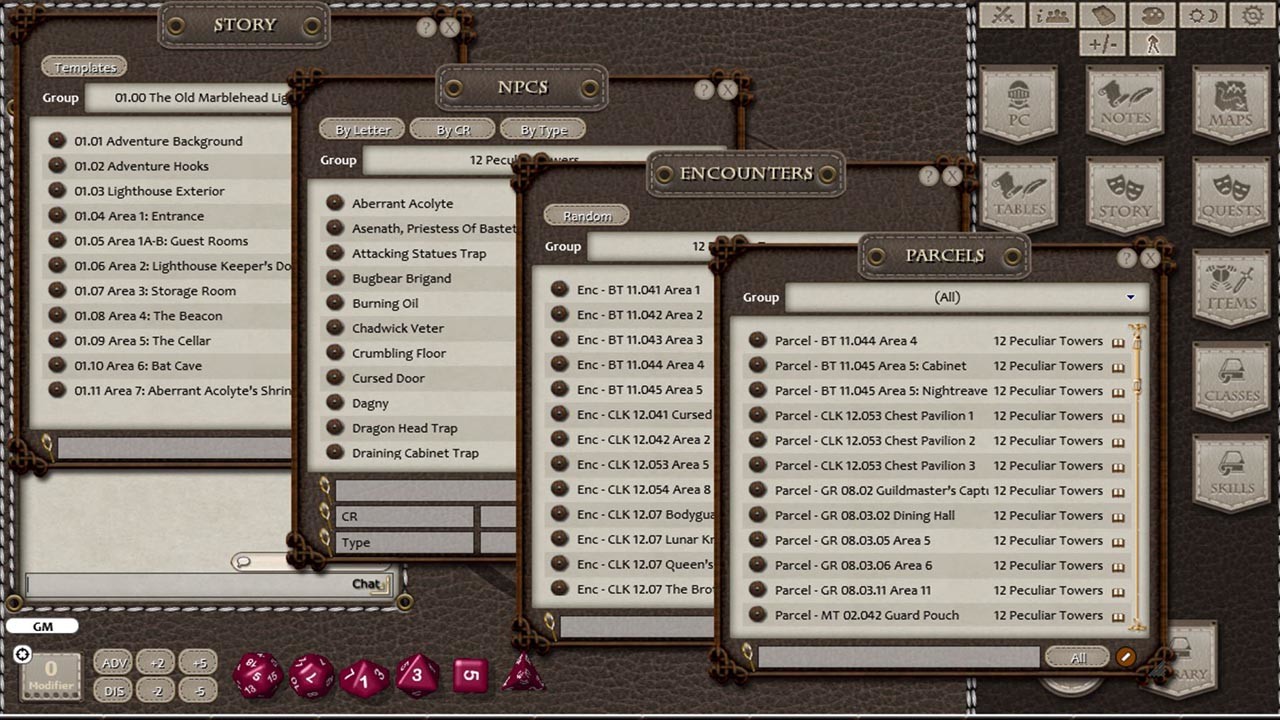Open the (All) group dropdown in Parcels
The height and width of the screenshot is (720, 1280).
1131,297
